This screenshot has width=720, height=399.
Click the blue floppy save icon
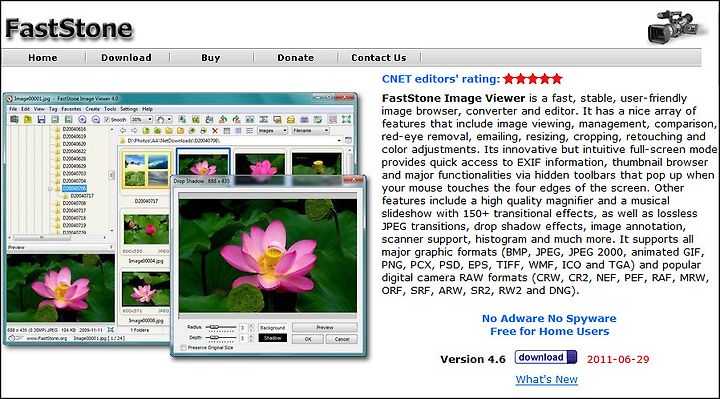click(x=41, y=119)
